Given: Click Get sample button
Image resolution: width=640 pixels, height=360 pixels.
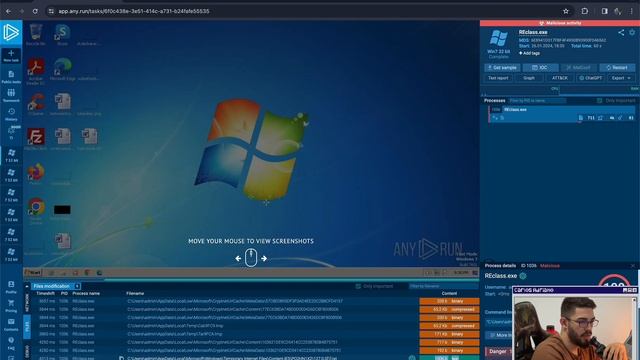Looking at the screenshot, I should [502, 68].
